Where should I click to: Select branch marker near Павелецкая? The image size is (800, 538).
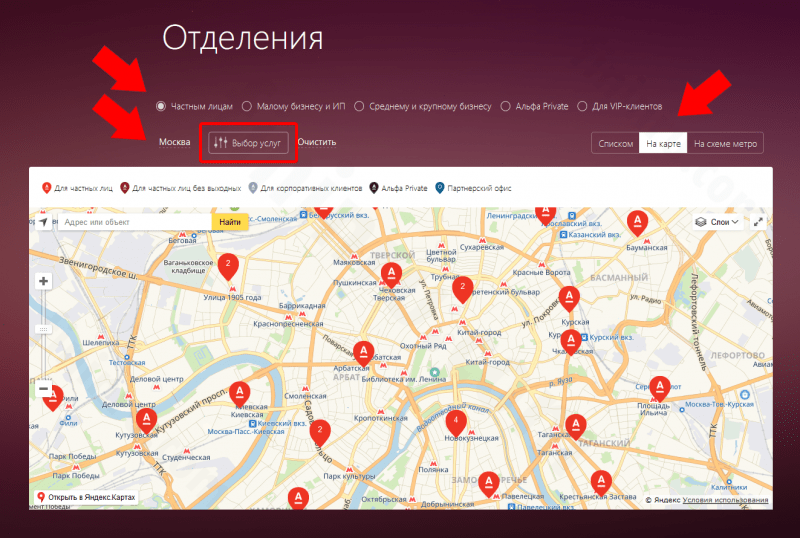point(489,484)
